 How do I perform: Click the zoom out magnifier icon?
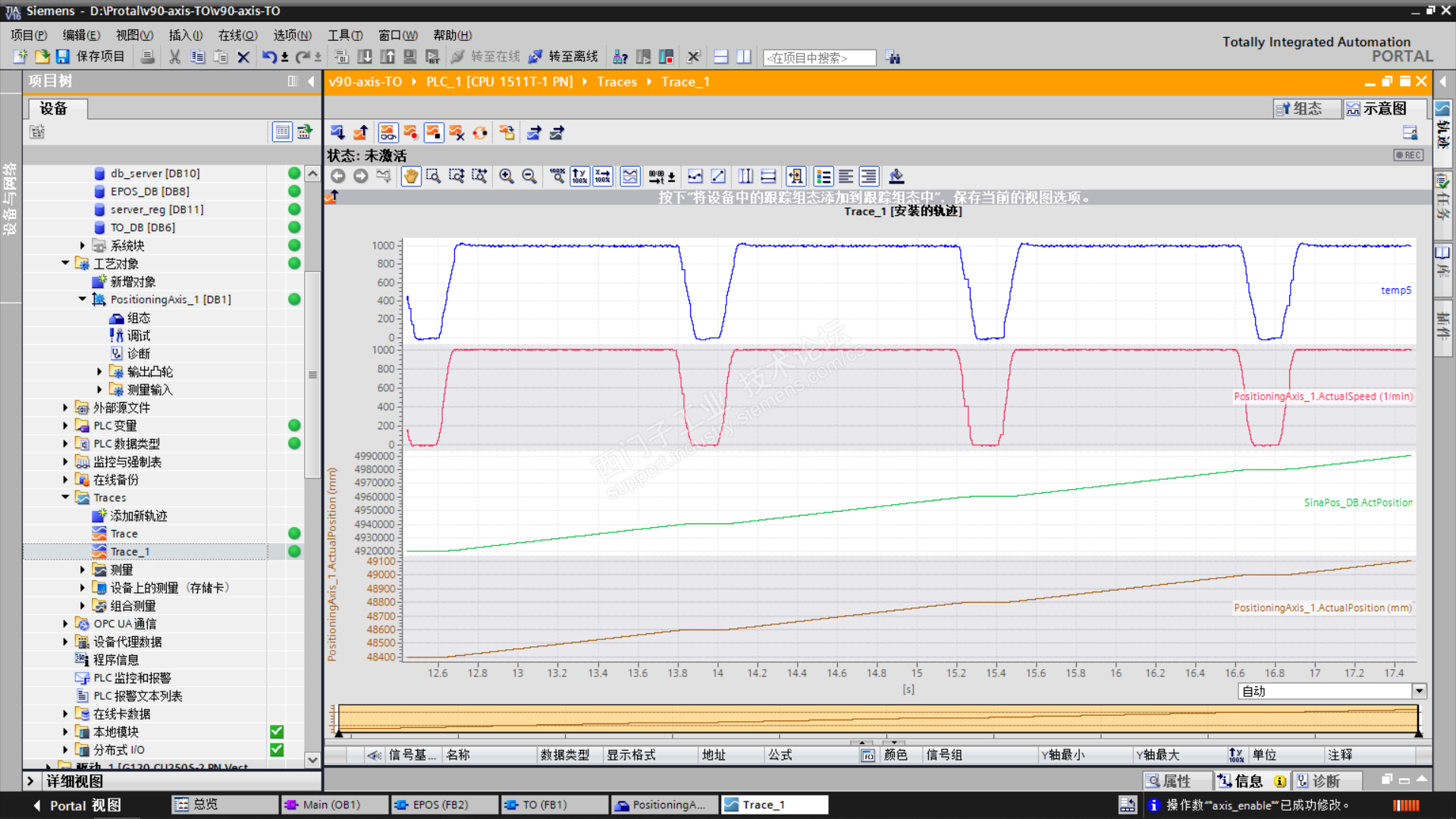(529, 177)
